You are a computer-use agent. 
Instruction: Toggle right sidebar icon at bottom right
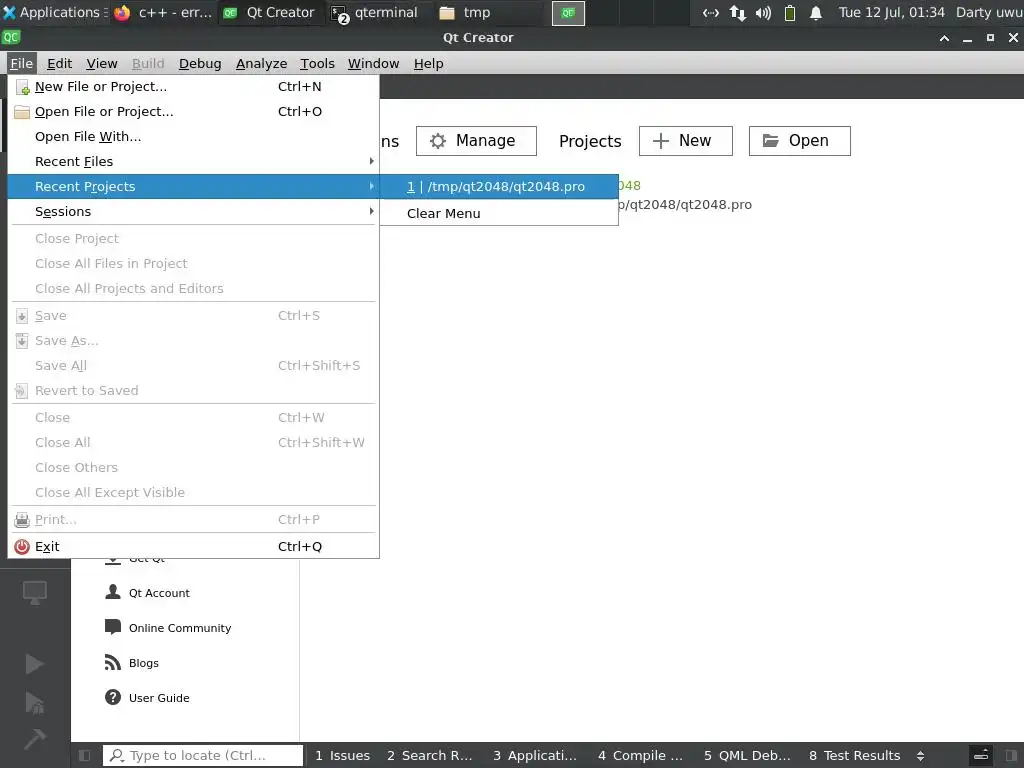[x=1012, y=756]
